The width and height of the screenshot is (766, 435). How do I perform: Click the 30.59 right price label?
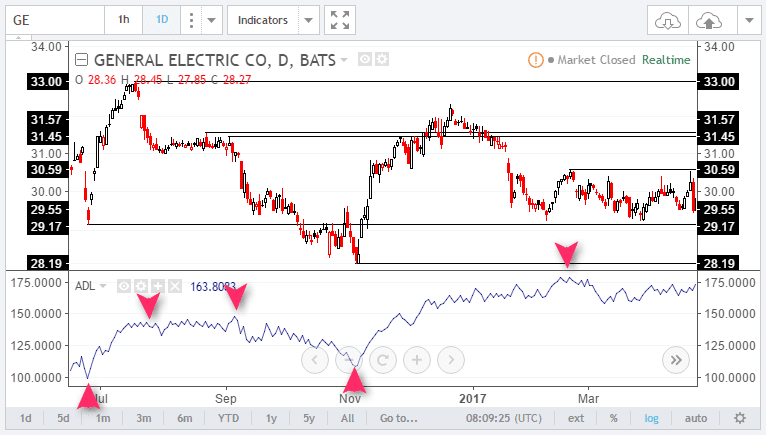click(718, 170)
